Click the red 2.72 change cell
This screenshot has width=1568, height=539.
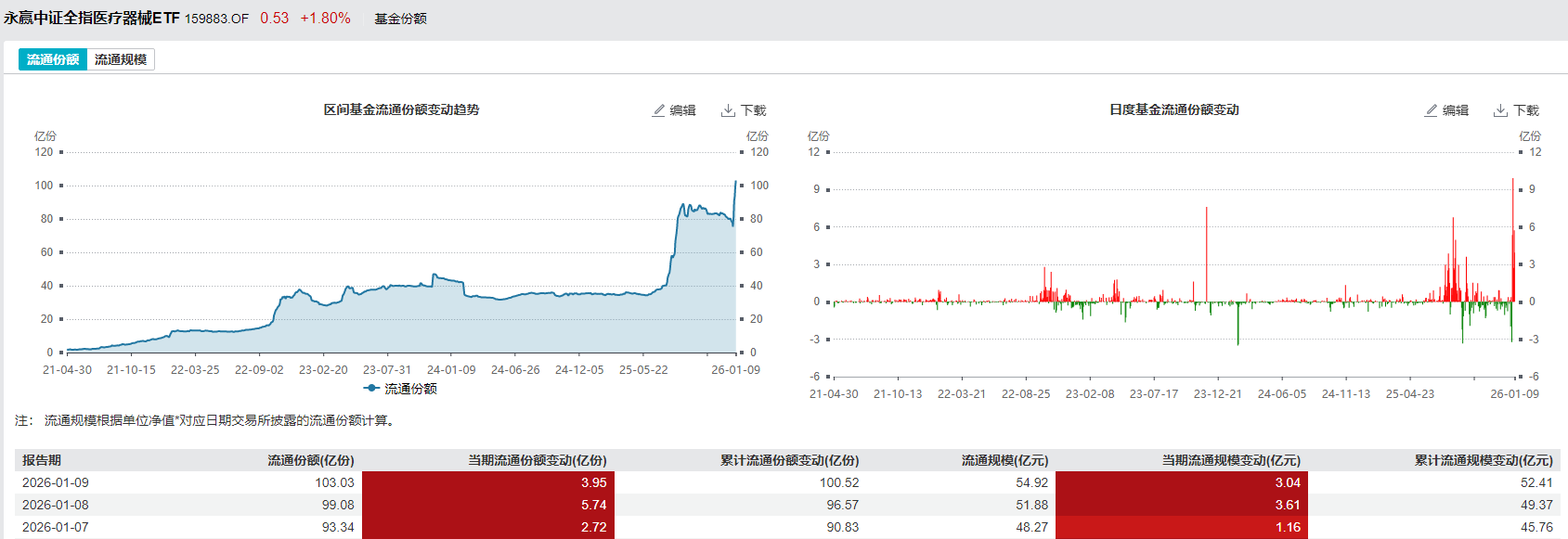[488, 527]
